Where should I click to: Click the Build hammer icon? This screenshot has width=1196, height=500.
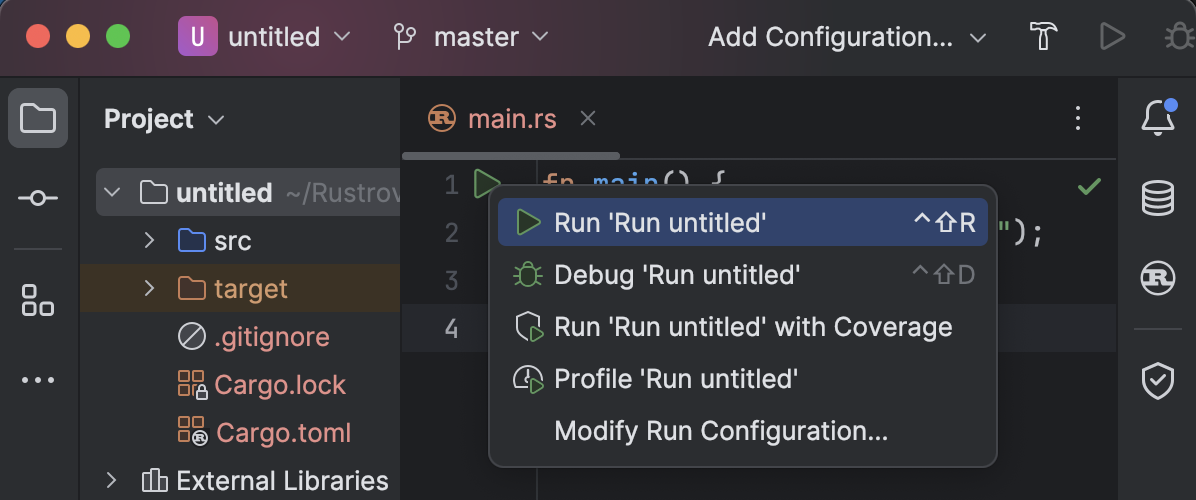coord(1043,37)
